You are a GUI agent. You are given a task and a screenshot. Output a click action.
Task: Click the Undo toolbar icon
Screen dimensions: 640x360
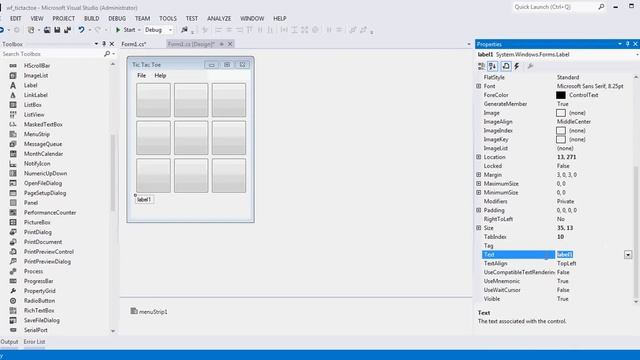[81, 30]
